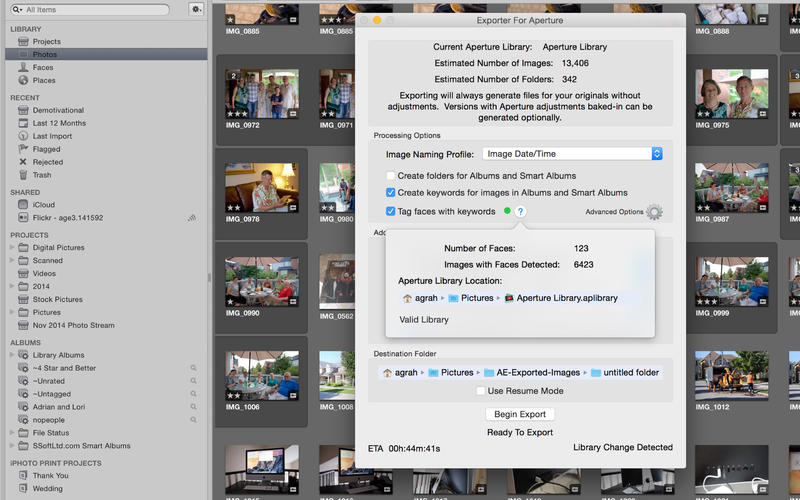Open the Image Naming Profile dropdown

click(x=572, y=154)
